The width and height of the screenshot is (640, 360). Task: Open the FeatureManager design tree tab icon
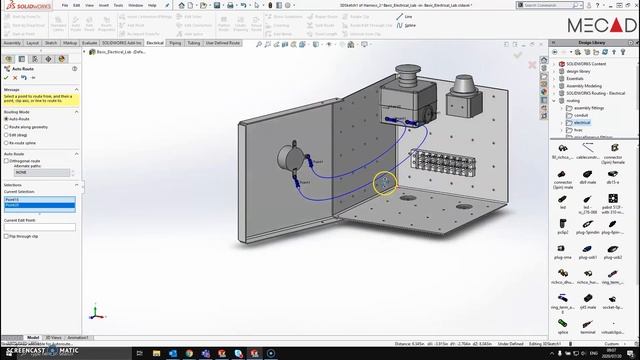pos(9,59)
